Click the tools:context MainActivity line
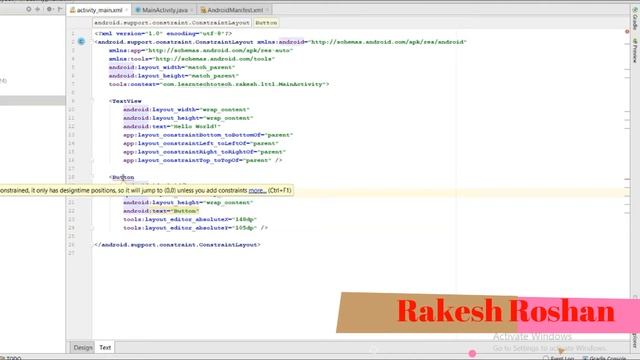640x360 pixels. pyautogui.click(x=219, y=84)
